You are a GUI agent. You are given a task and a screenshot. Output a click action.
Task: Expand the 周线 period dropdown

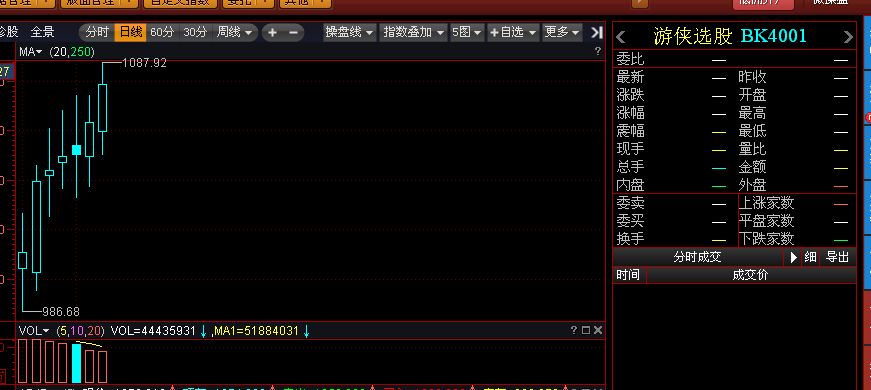[x=234, y=32]
